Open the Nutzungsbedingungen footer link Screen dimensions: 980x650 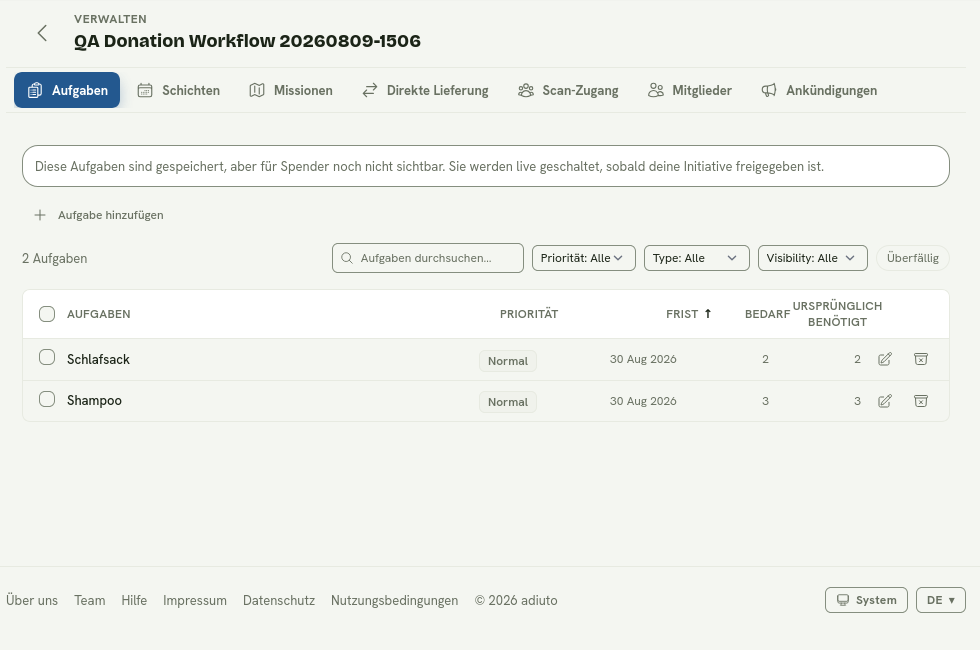pos(394,600)
